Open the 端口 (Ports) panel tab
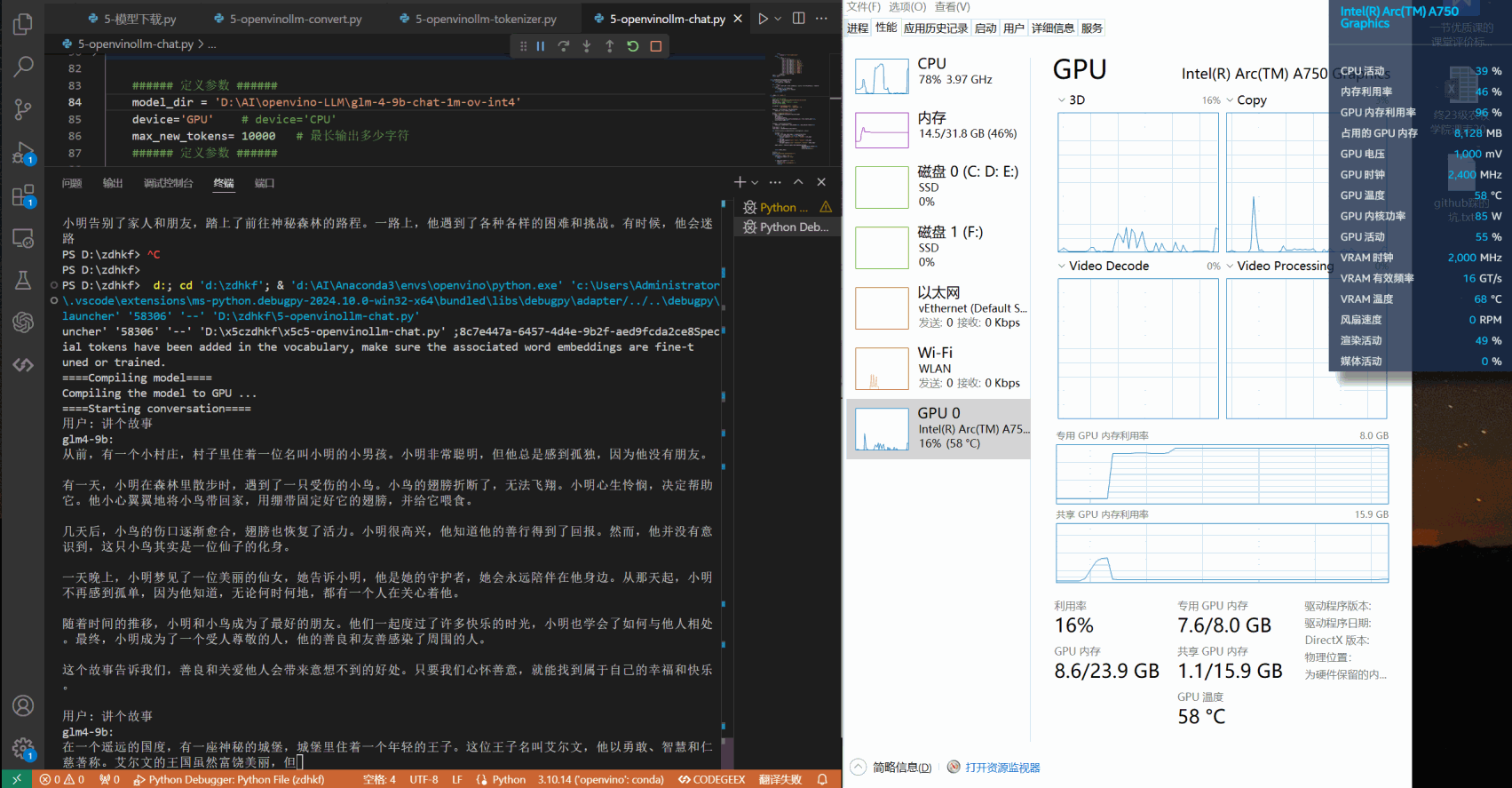This screenshot has width=1512, height=788. coord(265,183)
